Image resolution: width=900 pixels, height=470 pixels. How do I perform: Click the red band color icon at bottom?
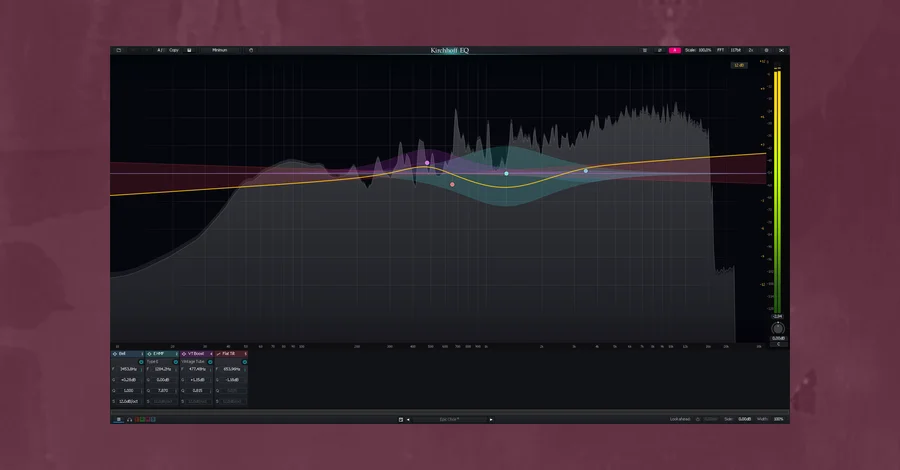[137, 419]
